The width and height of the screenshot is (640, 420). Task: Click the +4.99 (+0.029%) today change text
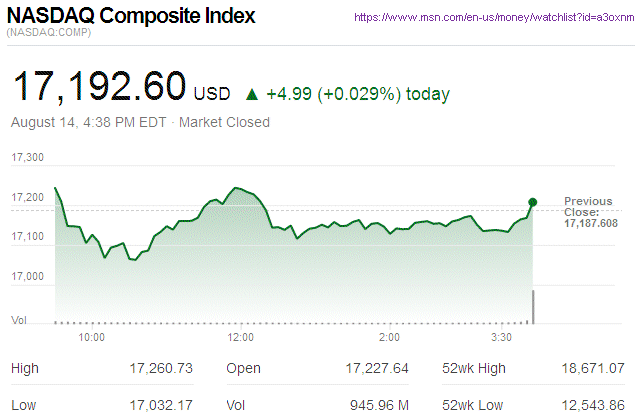pos(357,95)
